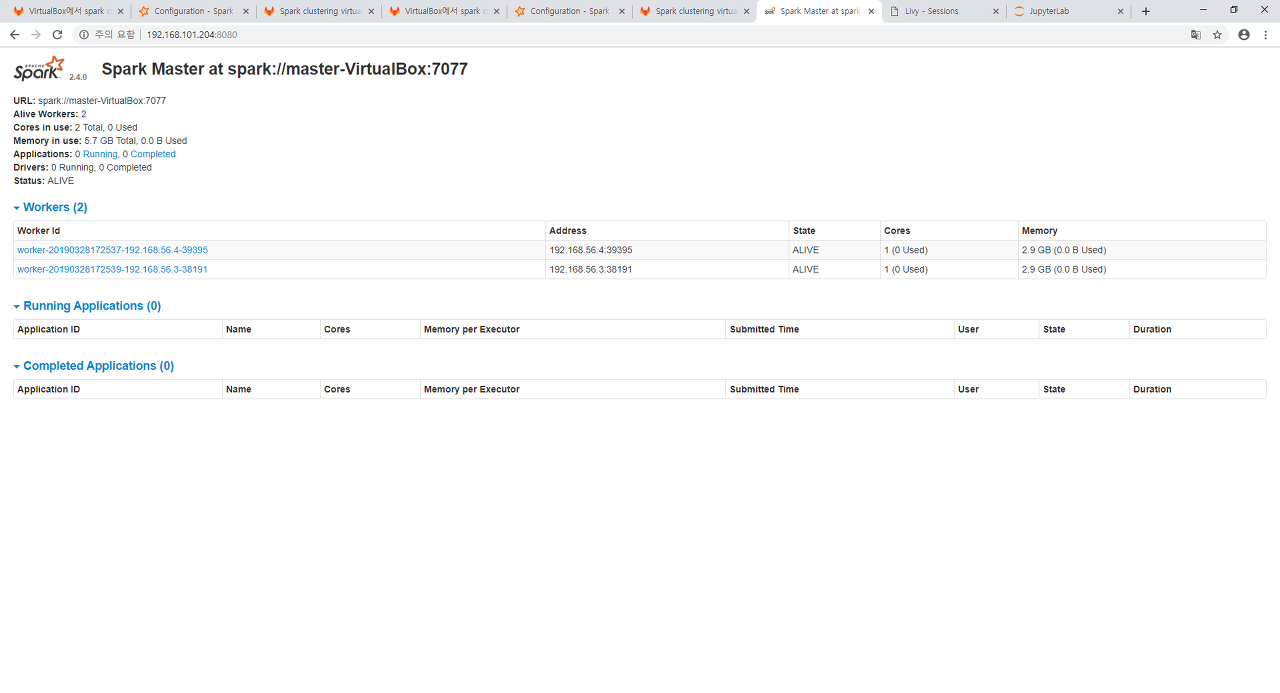
Task: Bookmark this page with the star icon
Action: [x=1217, y=34]
